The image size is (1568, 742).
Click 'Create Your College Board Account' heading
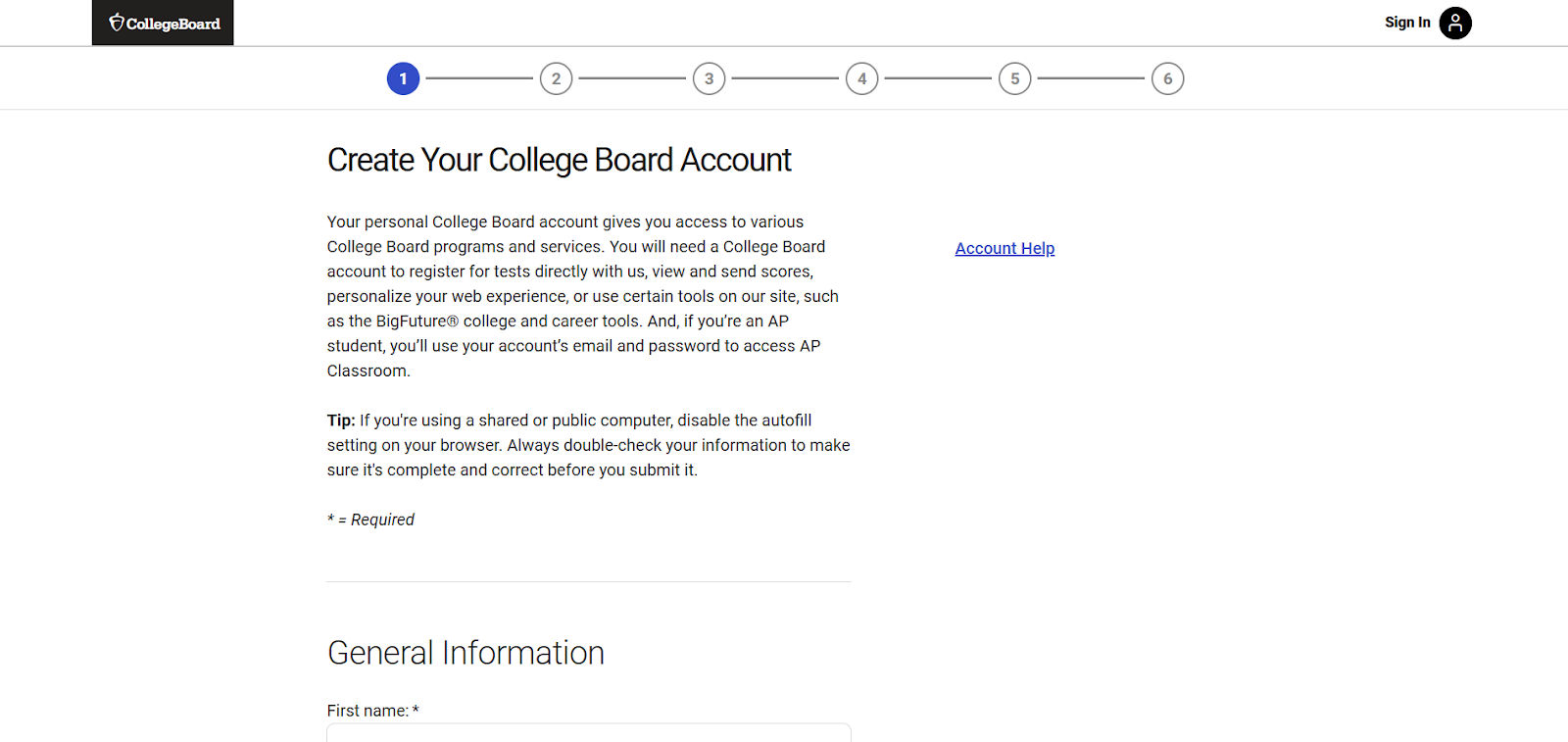tap(559, 160)
